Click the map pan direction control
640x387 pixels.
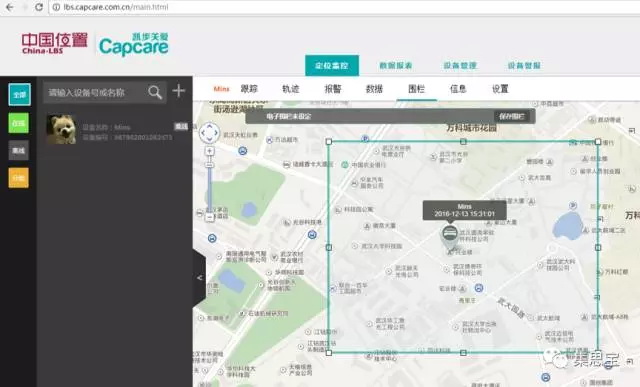point(209,133)
